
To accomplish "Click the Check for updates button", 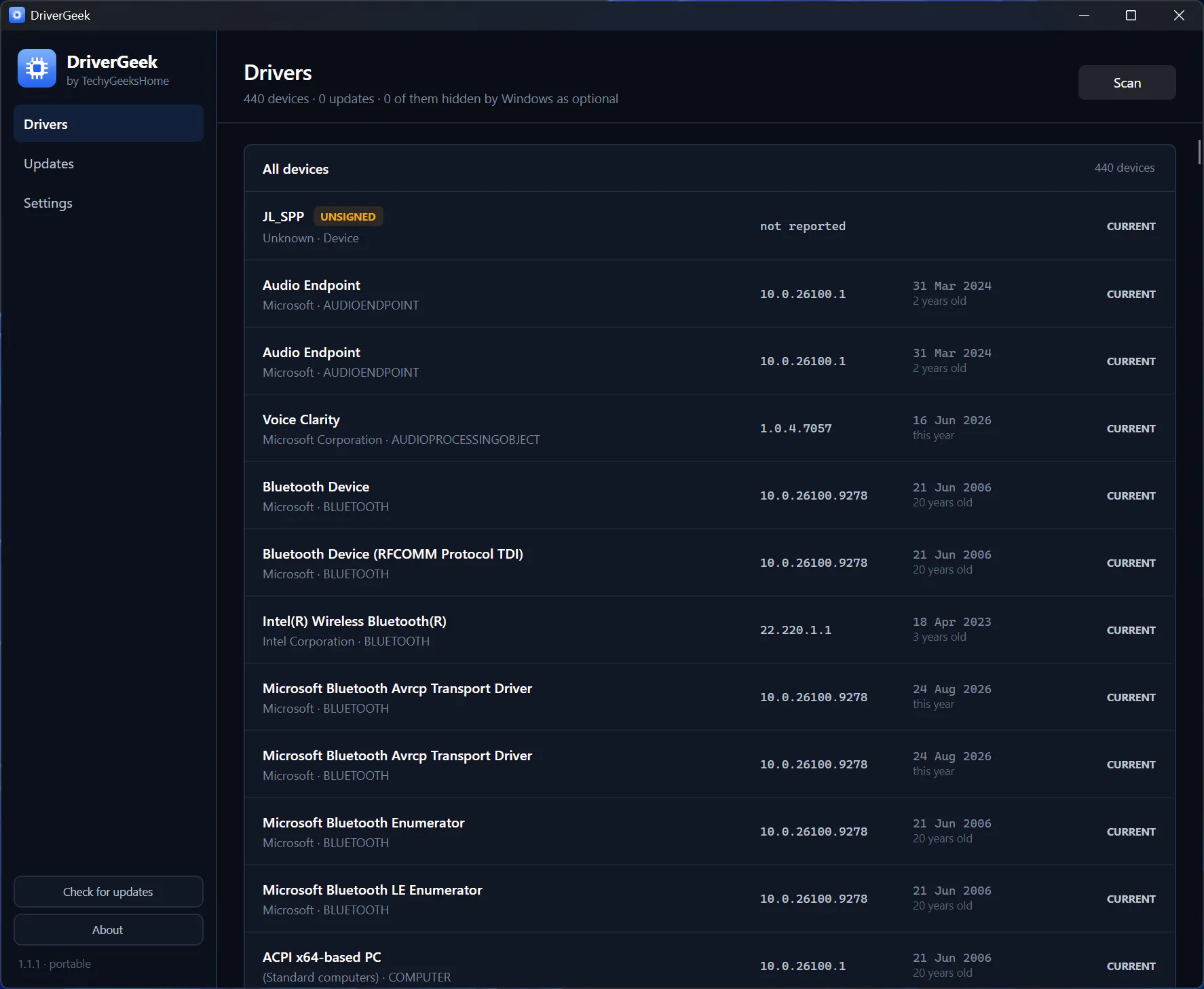I will tap(109, 892).
